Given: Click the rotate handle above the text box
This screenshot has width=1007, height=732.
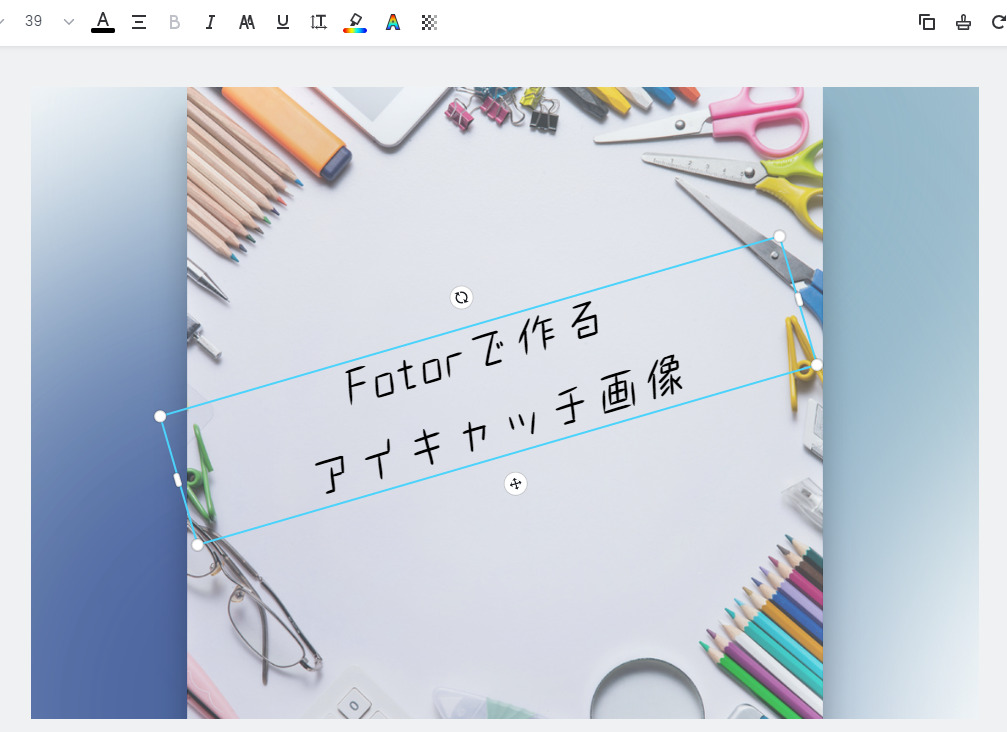Looking at the screenshot, I should 461,297.
